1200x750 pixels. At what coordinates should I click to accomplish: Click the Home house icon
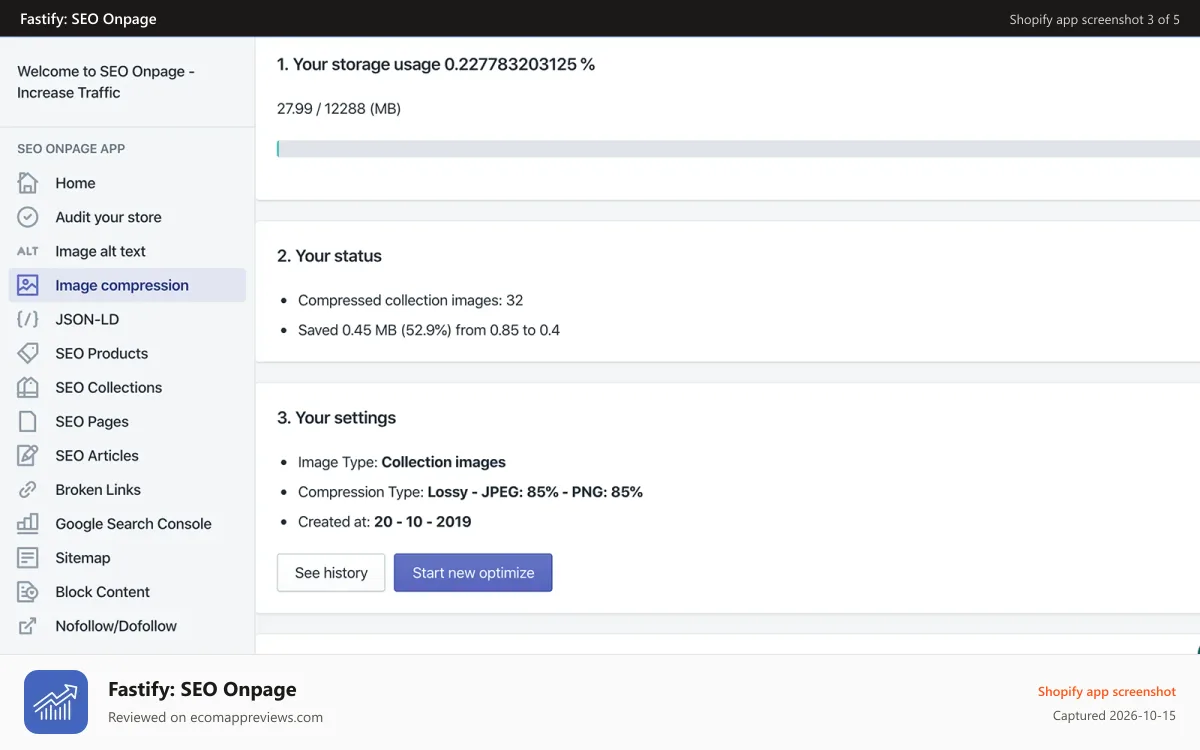(28, 183)
